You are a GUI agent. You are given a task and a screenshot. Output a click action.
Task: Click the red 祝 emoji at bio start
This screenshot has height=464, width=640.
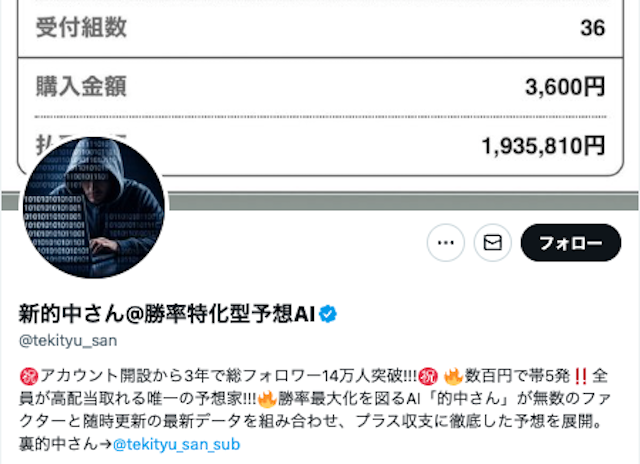click(29, 376)
